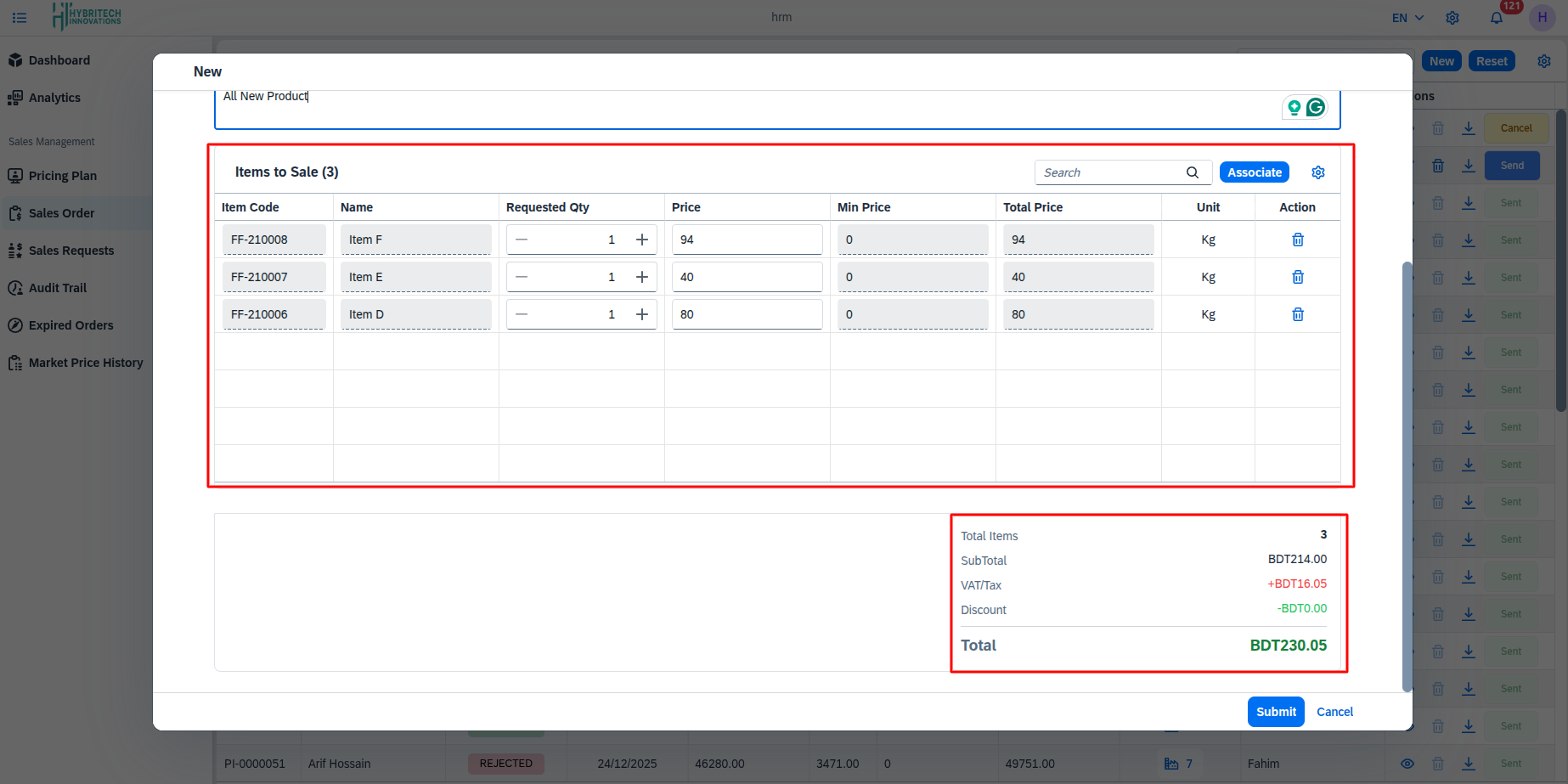Open the Sales Requests menu item
Viewport: 1568px width, 784px height.
tap(15, 250)
